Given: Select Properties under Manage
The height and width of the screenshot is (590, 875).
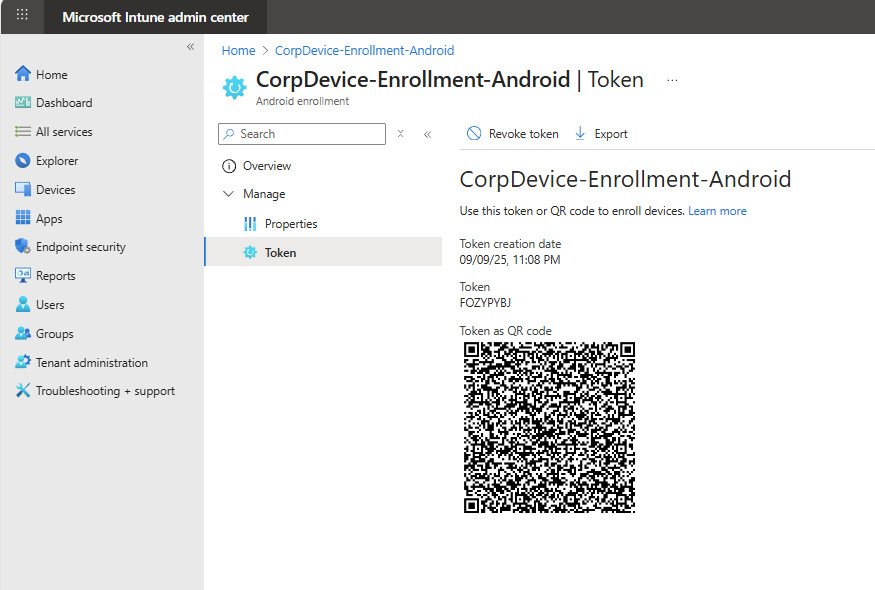Looking at the screenshot, I should coord(290,224).
